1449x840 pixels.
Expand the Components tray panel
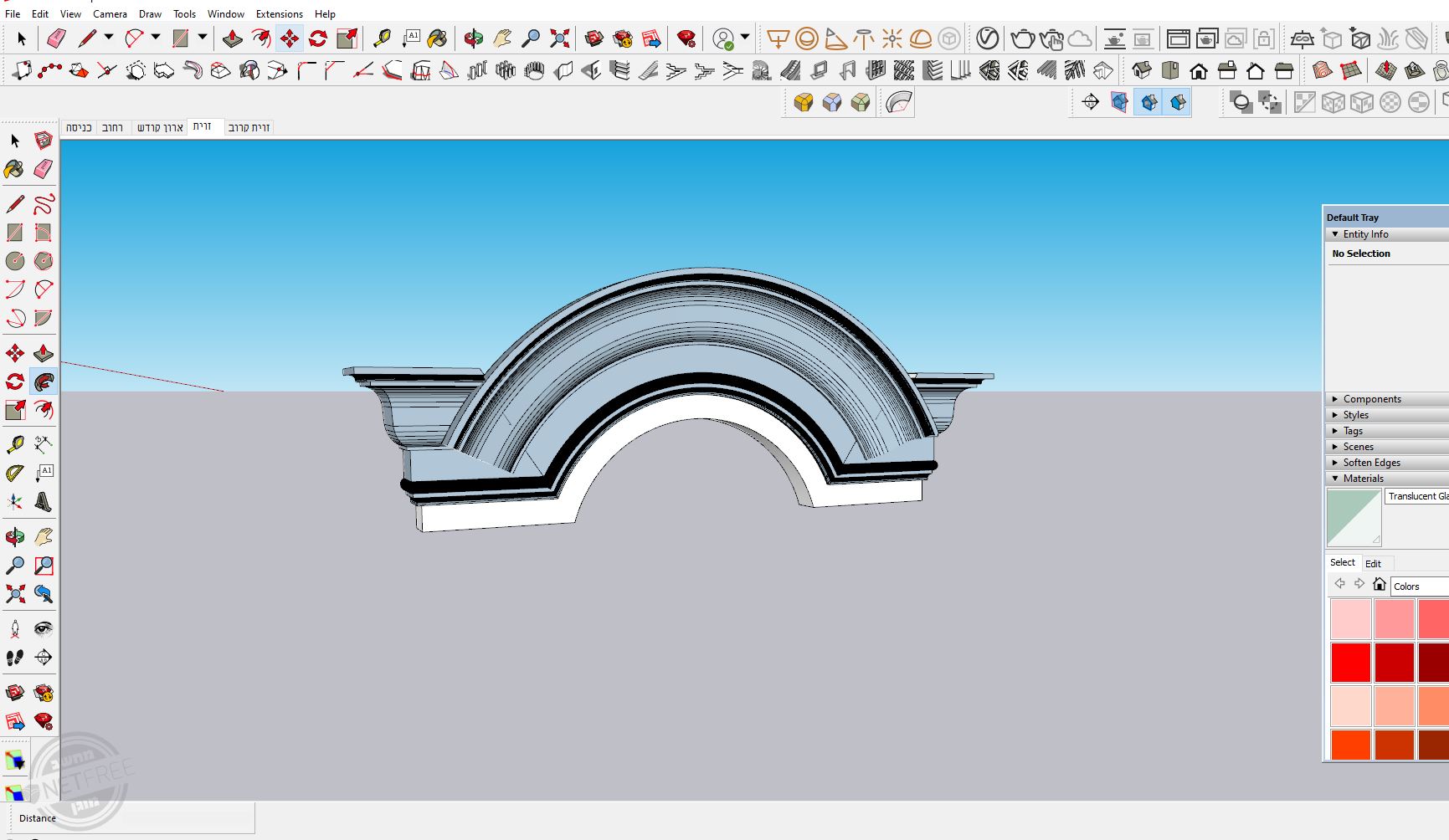tap(1371, 399)
